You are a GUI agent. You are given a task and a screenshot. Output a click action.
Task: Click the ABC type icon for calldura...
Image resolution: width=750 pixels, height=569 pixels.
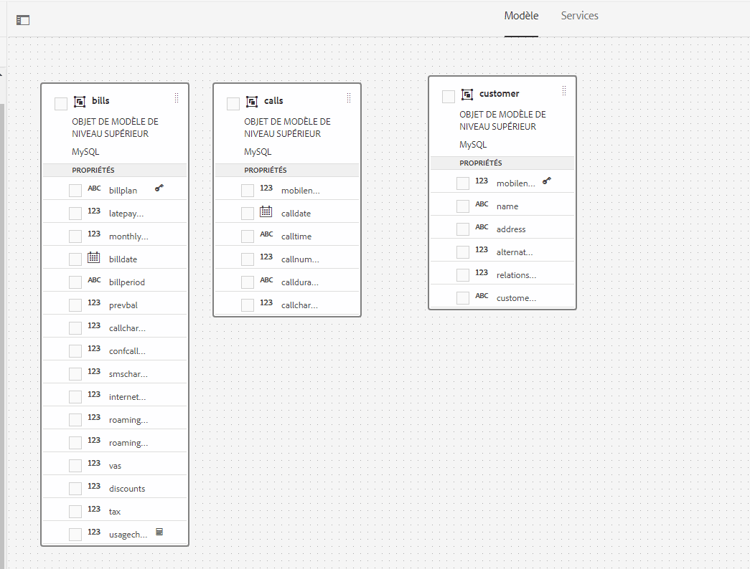pyautogui.click(x=266, y=280)
